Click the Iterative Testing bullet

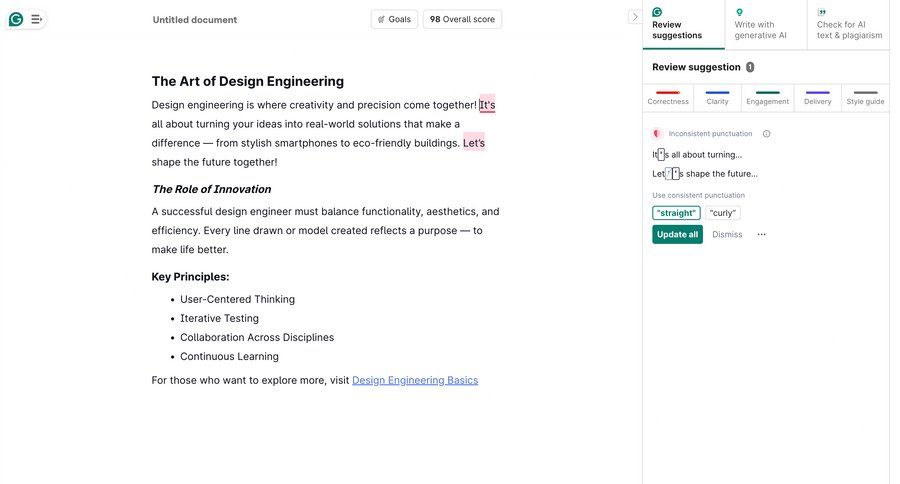[x=219, y=318]
